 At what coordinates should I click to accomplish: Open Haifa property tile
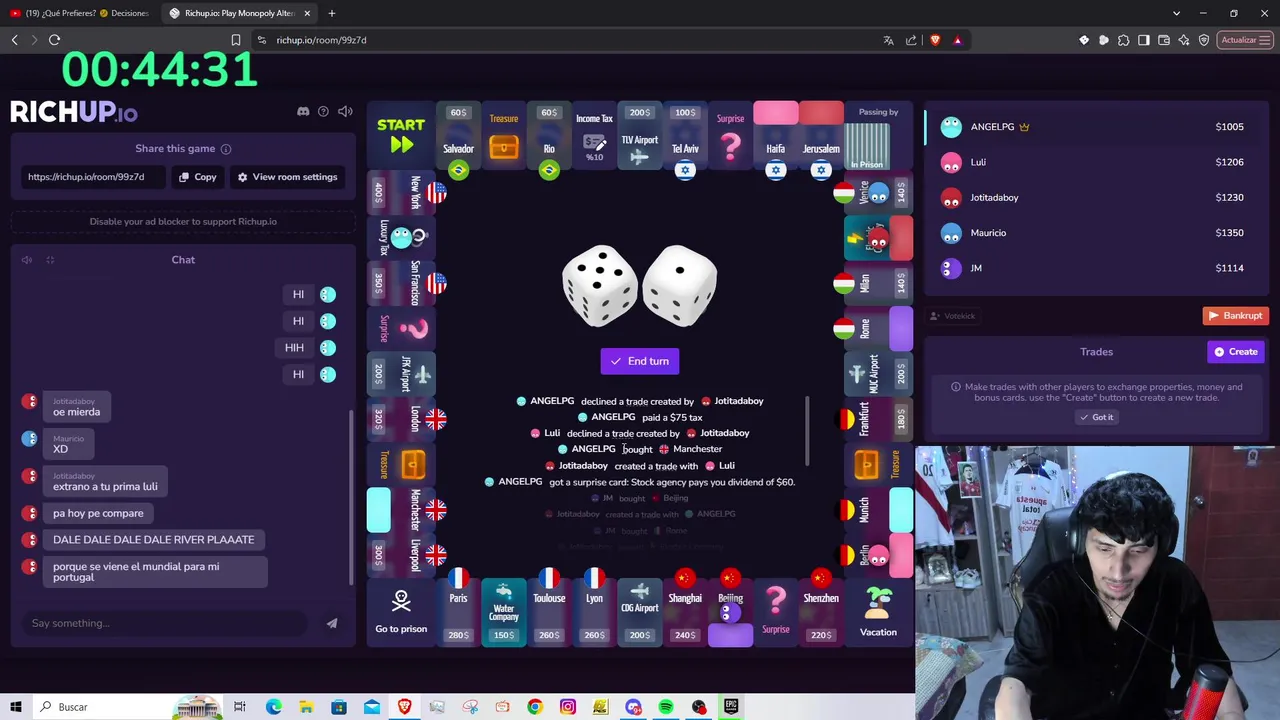pyautogui.click(x=775, y=137)
